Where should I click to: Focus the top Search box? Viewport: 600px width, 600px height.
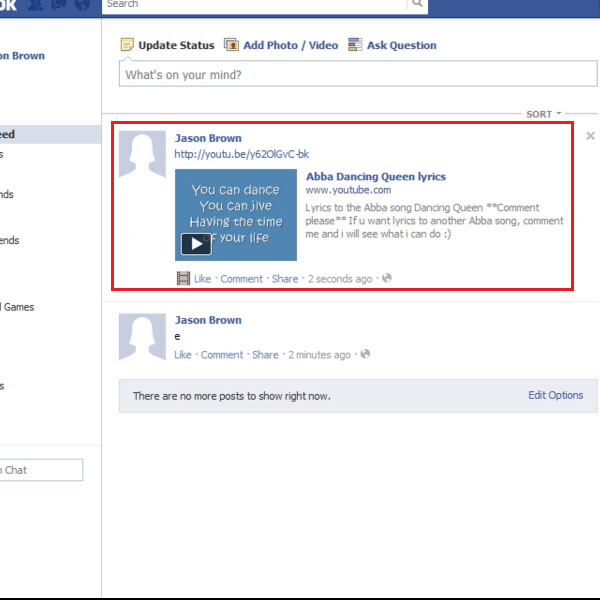254,5
